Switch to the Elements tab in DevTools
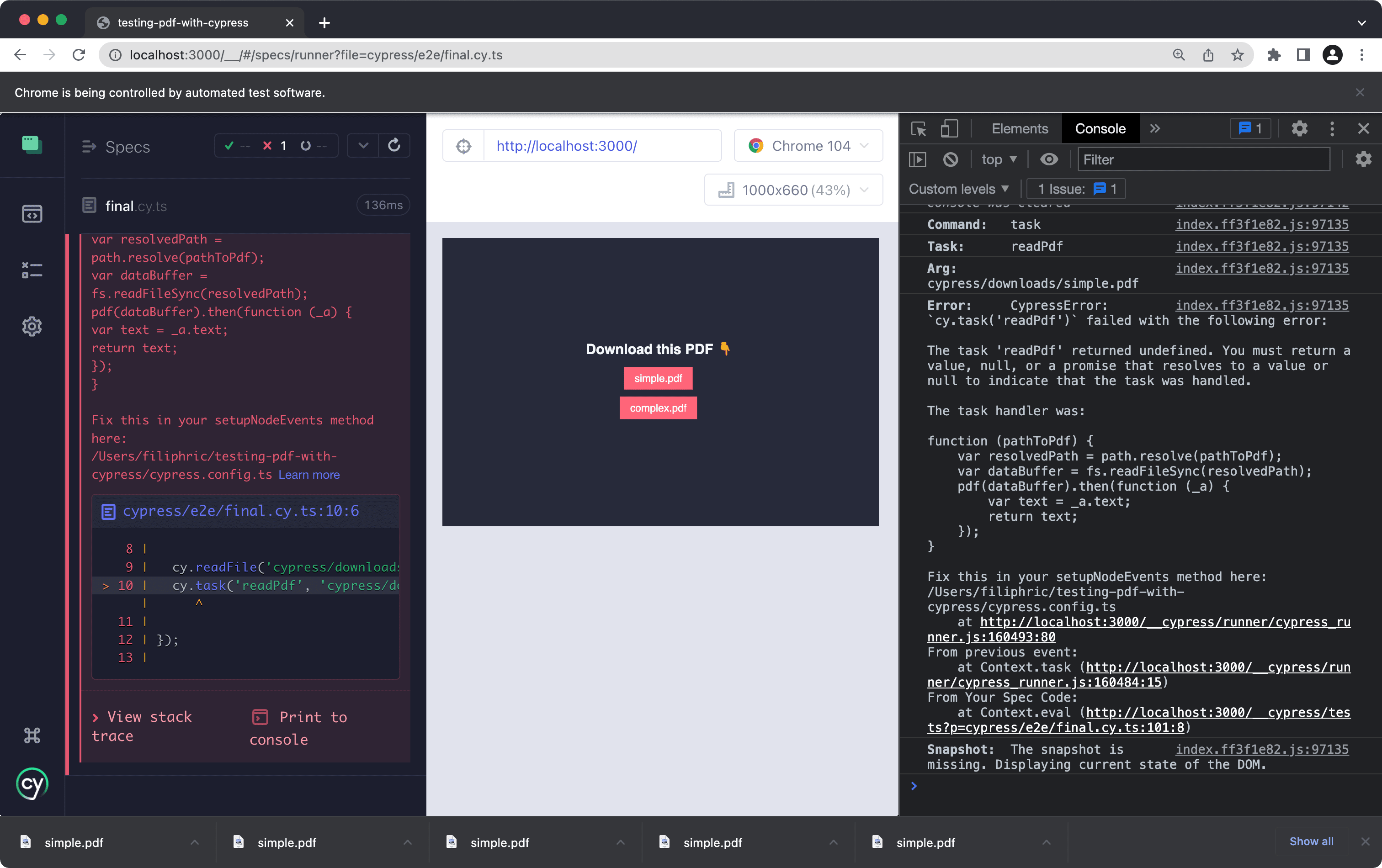Viewport: 1382px width, 868px height. 1019,128
